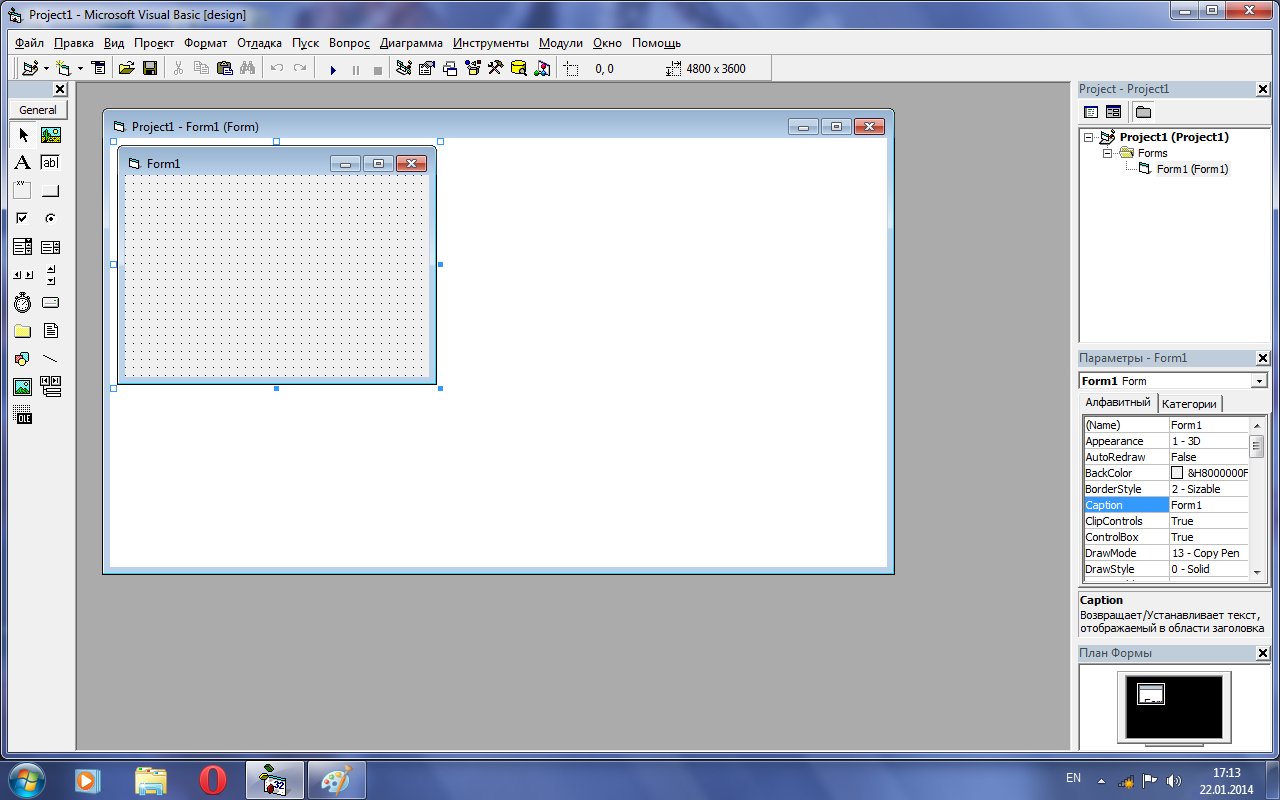Select the BorderStyle property row

(1166, 489)
